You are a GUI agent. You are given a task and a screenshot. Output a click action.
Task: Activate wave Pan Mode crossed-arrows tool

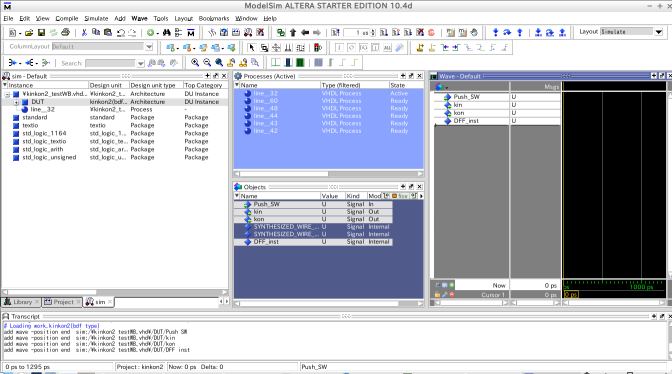(276, 48)
